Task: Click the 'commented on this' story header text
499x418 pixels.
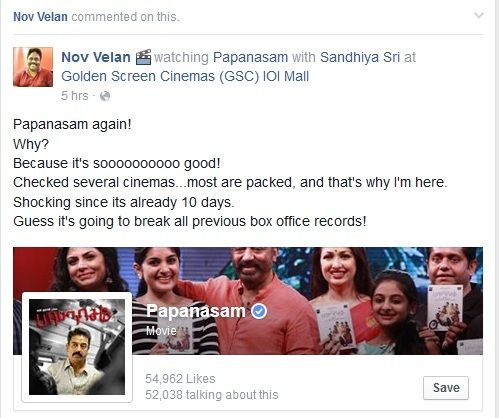Action: pos(125,17)
